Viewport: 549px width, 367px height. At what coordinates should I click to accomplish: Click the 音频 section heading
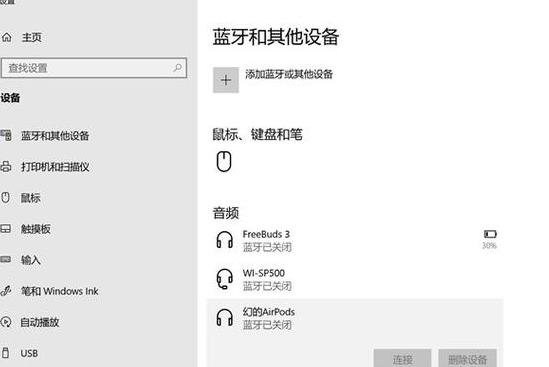pos(226,213)
